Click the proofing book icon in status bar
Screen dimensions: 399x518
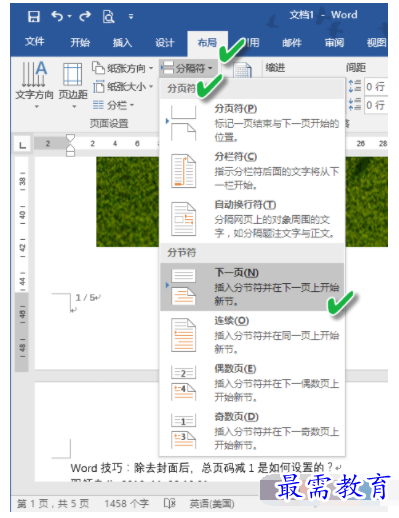[x=170, y=503]
